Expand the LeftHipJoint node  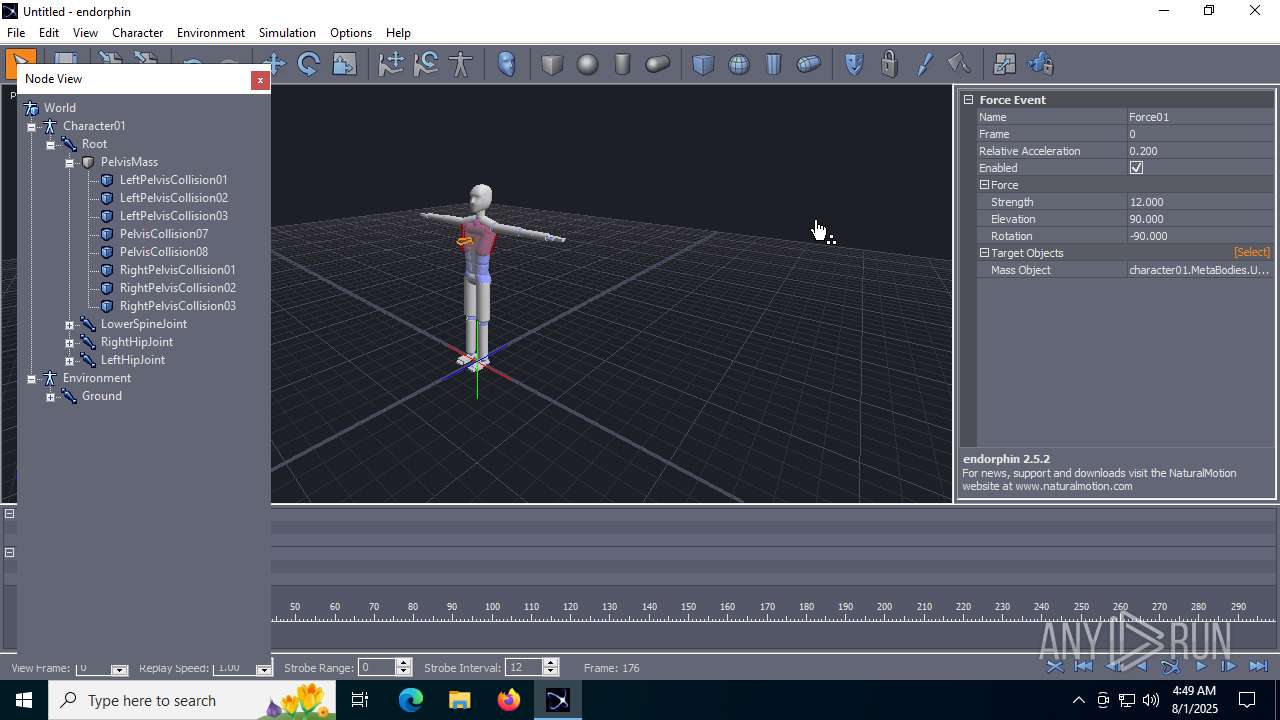[x=70, y=361]
